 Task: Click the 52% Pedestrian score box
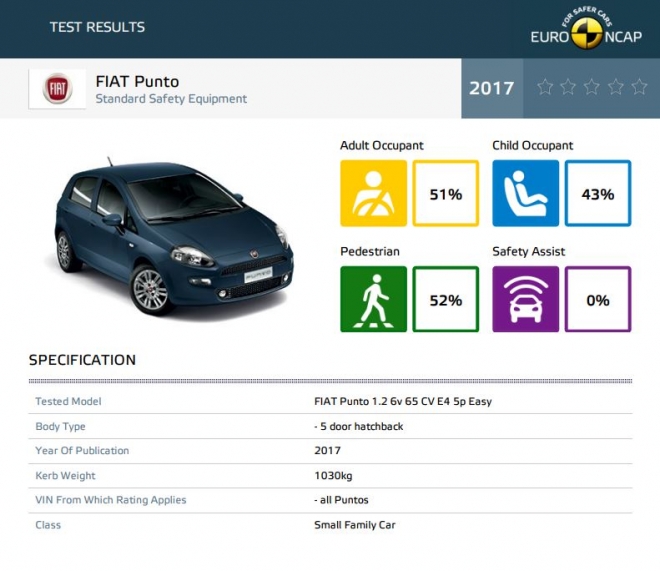pyautogui.click(x=446, y=299)
